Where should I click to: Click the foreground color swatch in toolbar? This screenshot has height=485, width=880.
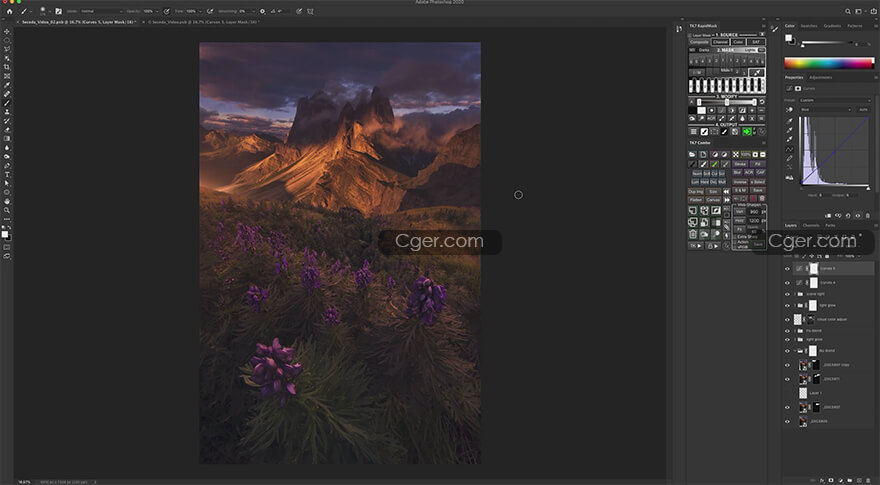click(x=4, y=234)
